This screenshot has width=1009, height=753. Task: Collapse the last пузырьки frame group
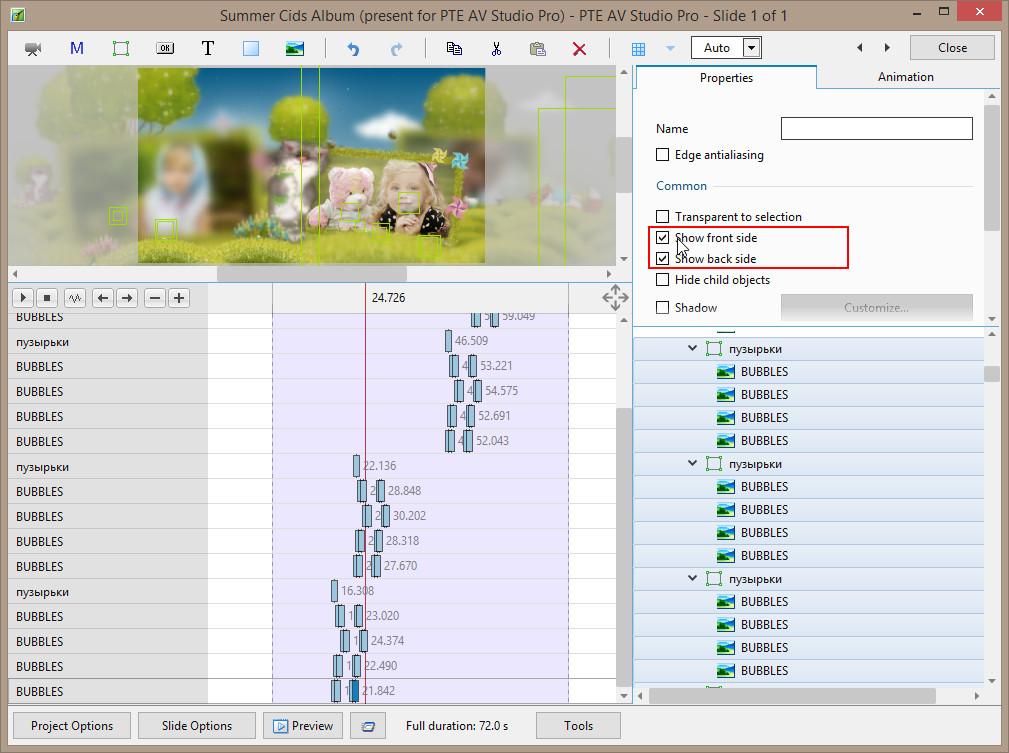coord(692,579)
